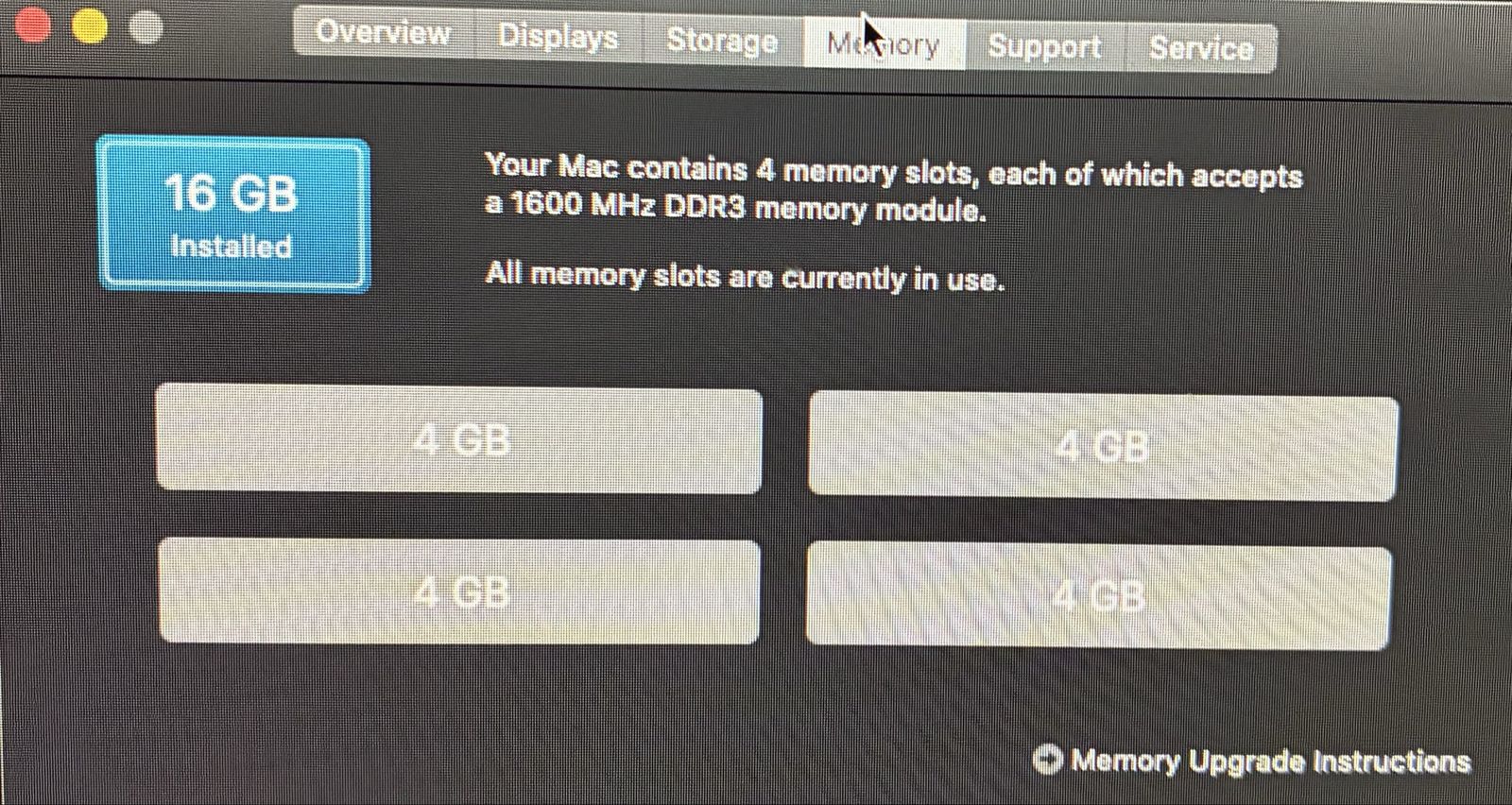The image size is (1512, 805).
Task: Click the "Installed" label under 16 GB
Action: (x=232, y=247)
